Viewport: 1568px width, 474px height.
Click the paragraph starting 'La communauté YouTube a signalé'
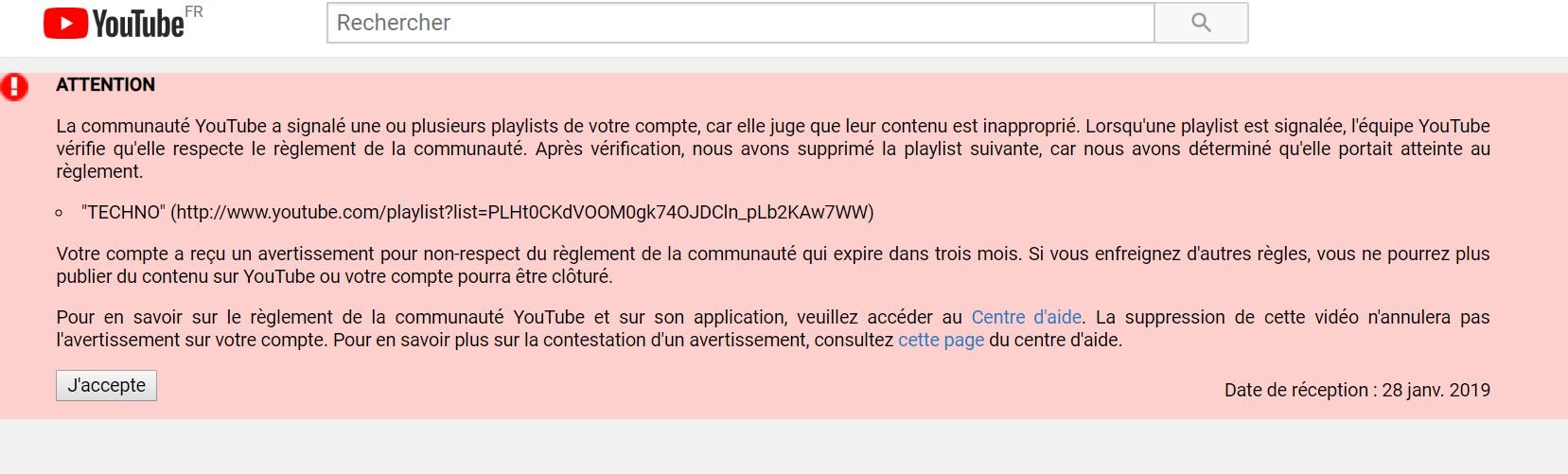click(773, 149)
